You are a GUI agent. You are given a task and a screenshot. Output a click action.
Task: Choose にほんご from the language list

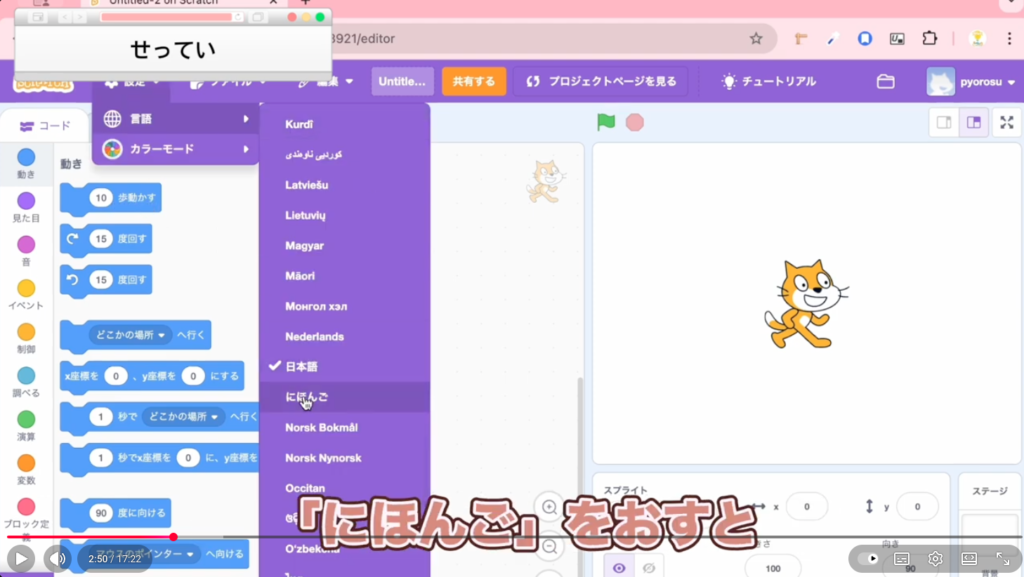click(307, 397)
